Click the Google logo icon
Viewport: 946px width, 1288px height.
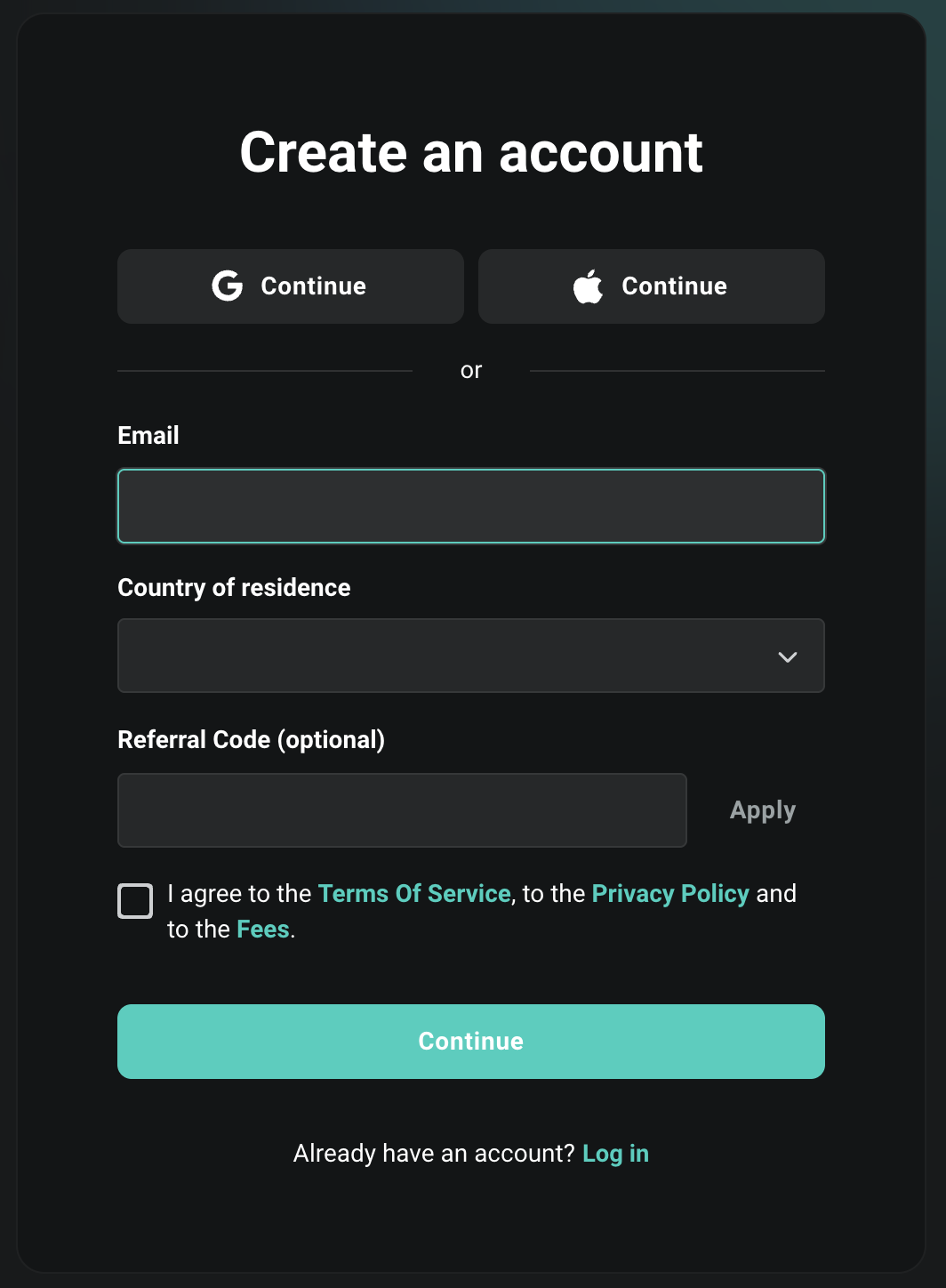[x=228, y=286]
